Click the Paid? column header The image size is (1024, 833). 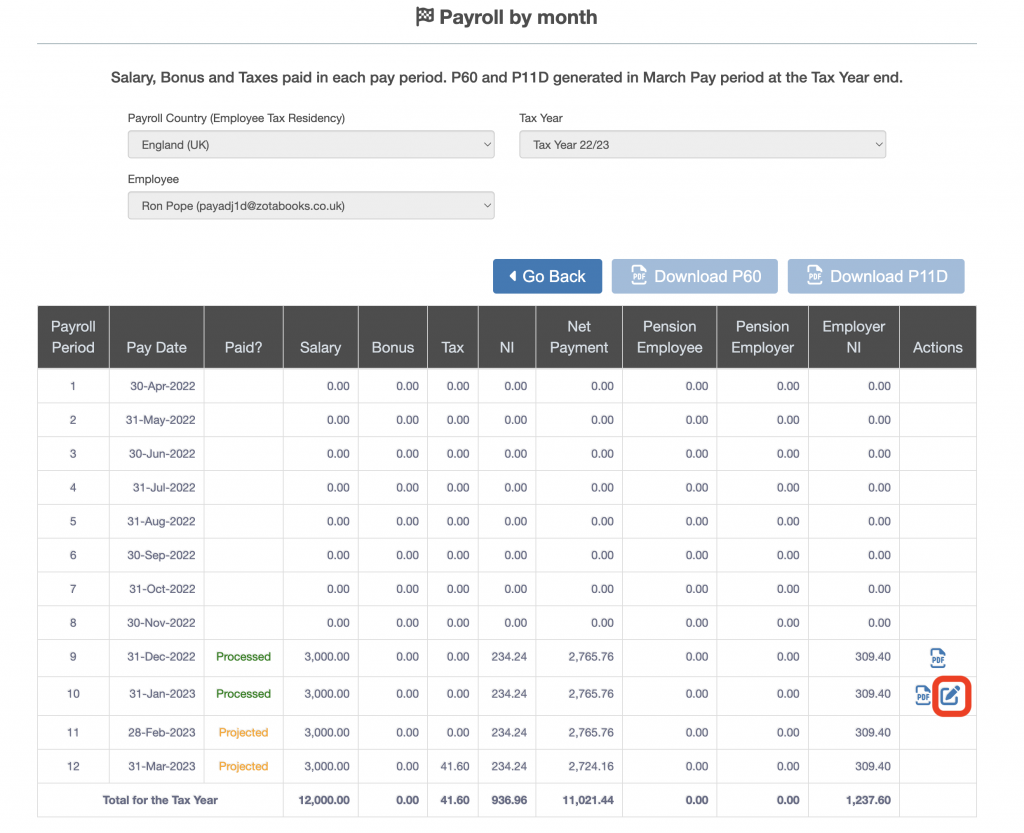tap(243, 347)
